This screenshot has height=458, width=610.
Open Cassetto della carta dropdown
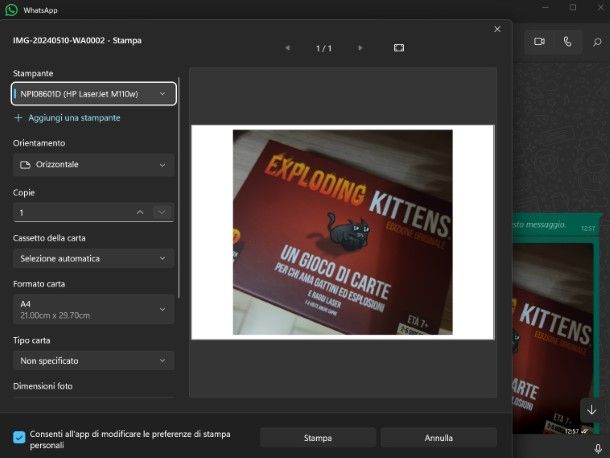coord(93,259)
